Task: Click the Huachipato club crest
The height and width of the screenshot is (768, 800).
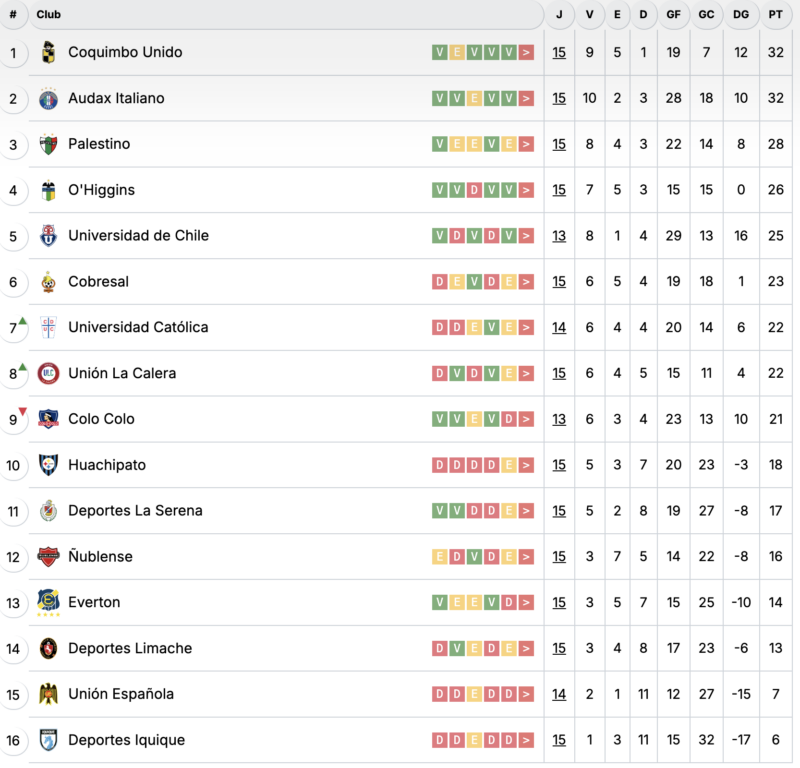Action: tap(48, 465)
